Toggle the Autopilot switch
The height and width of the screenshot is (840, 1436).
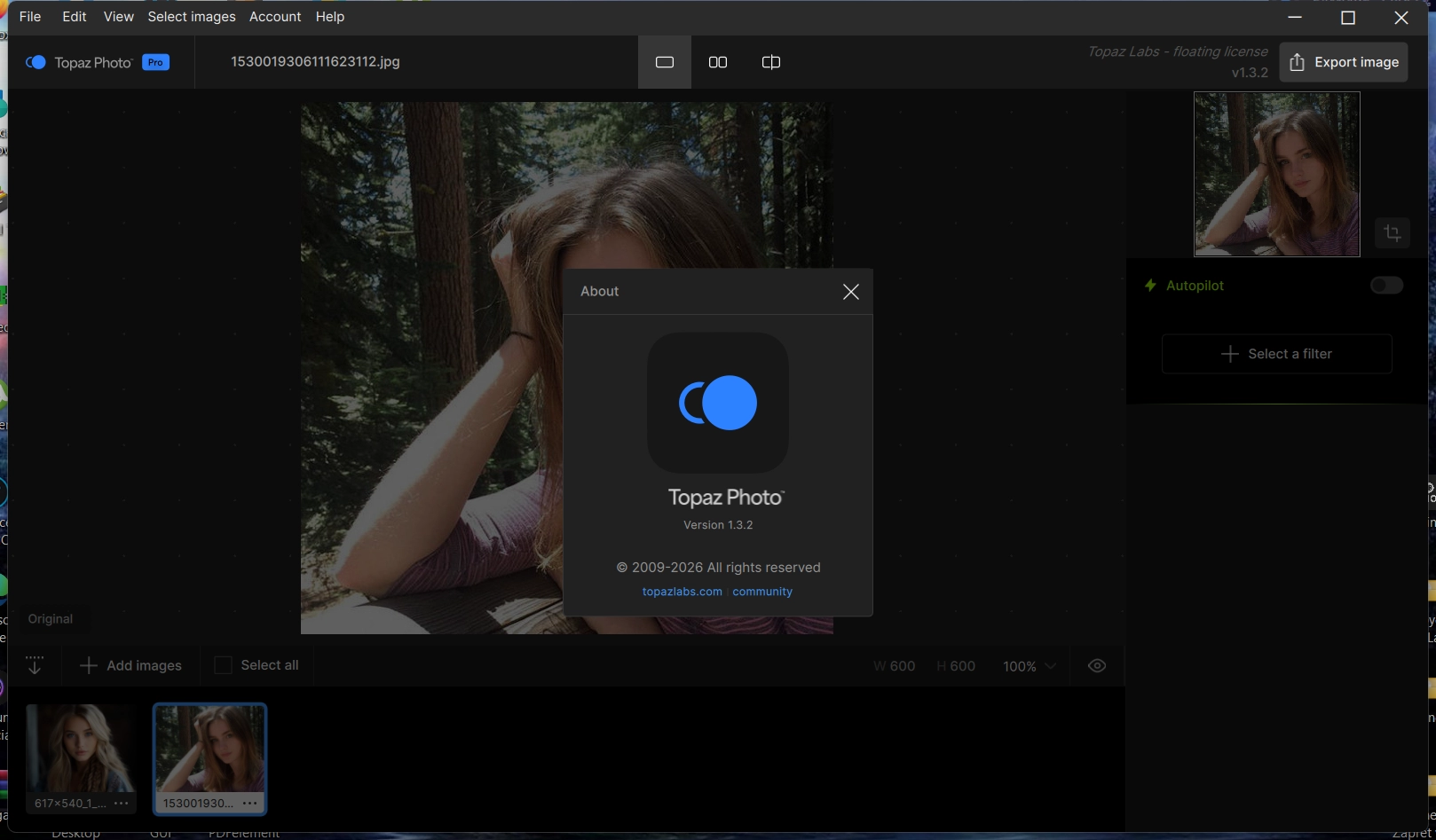click(x=1386, y=285)
